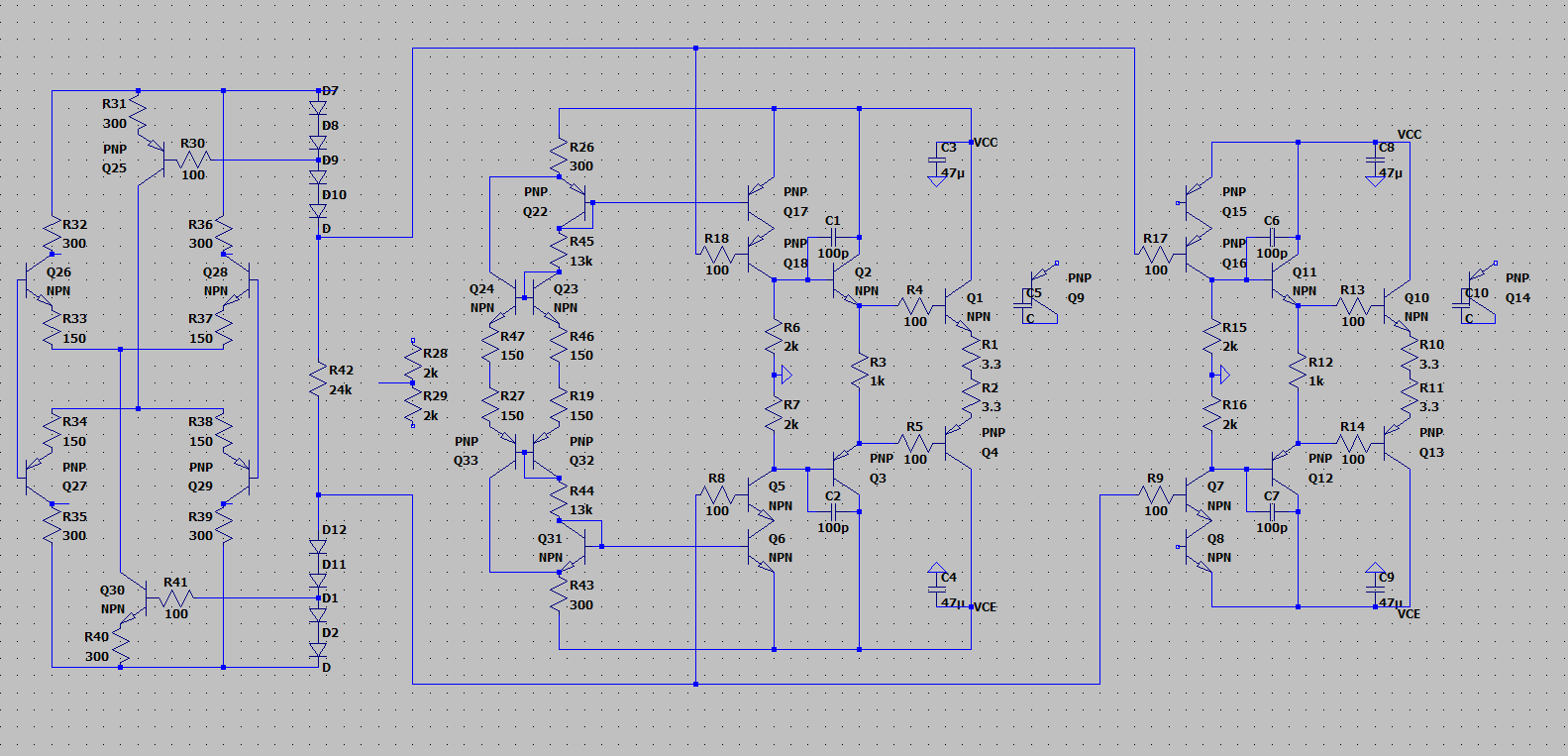The height and width of the screenshot is (756, 1568).
Task: Click diode D12 symbol
Action: click(318, 546)
